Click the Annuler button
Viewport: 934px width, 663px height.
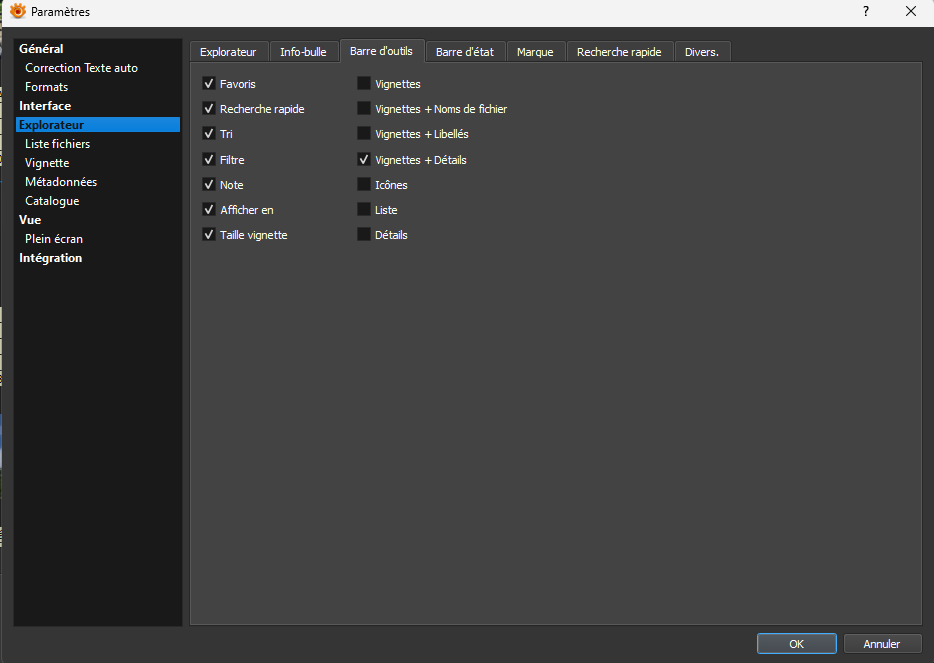(x=882, y=643)
